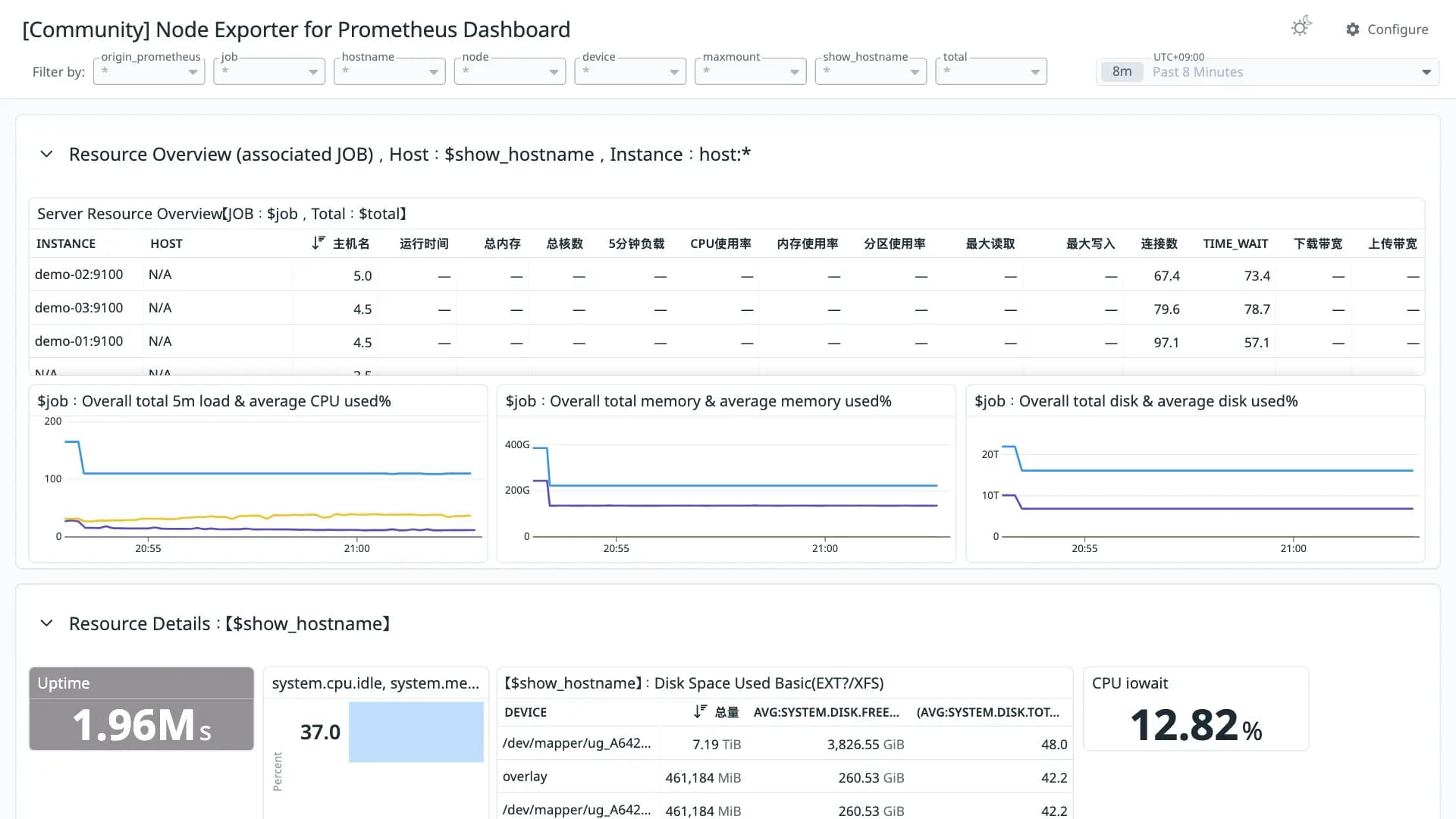This screenshot has height=819, width=1456.
Task: Open the maxmount filter dropdown
Action: 751,71
